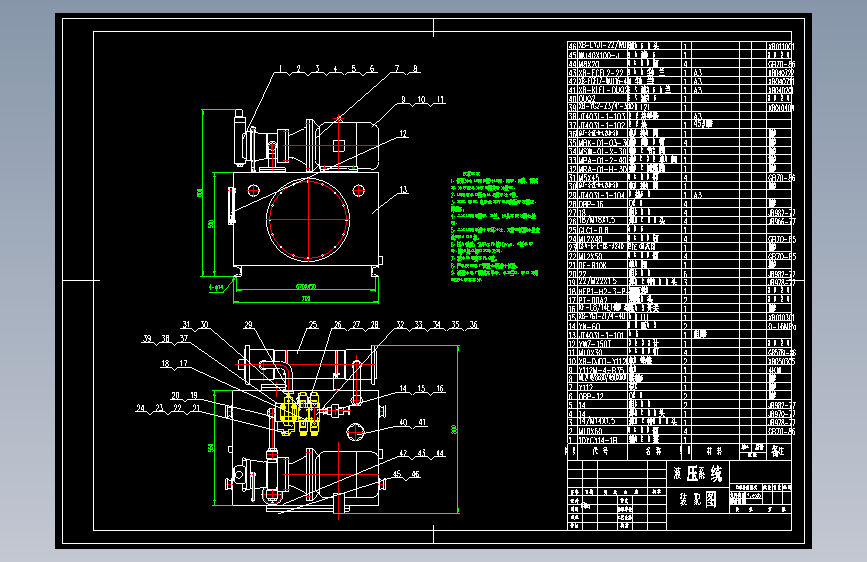This screenshot has width=867, height=562.
Task: Pick callout number 29 above the lower view
Action: point(248,325)
